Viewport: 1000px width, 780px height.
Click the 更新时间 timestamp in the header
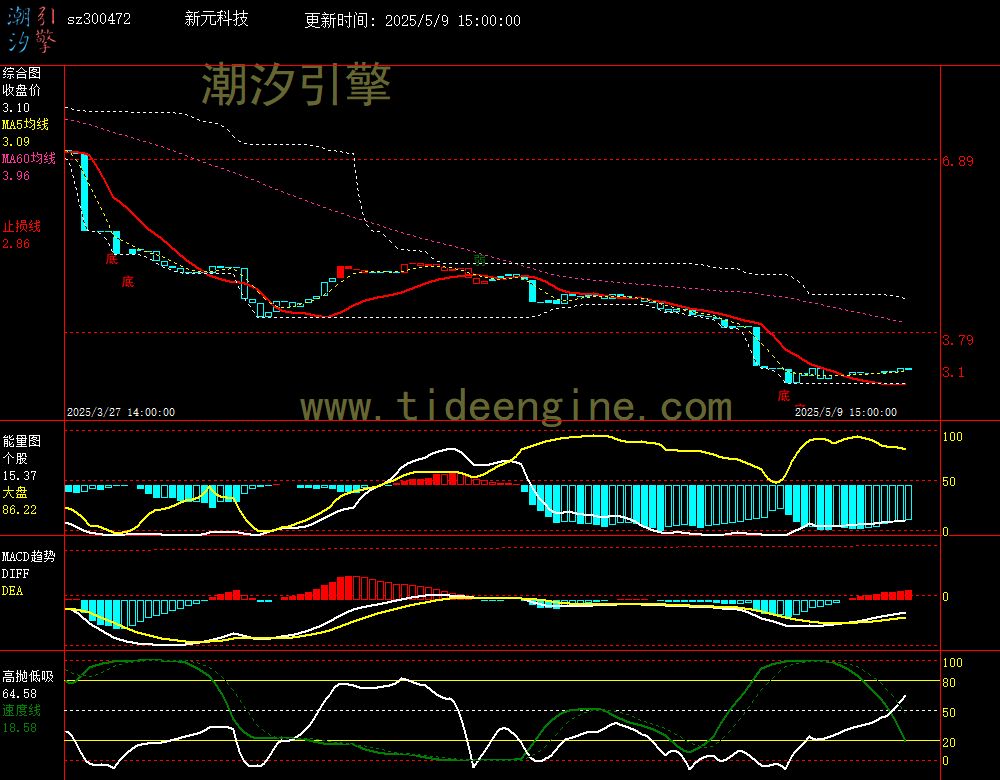tap(412, 20)
